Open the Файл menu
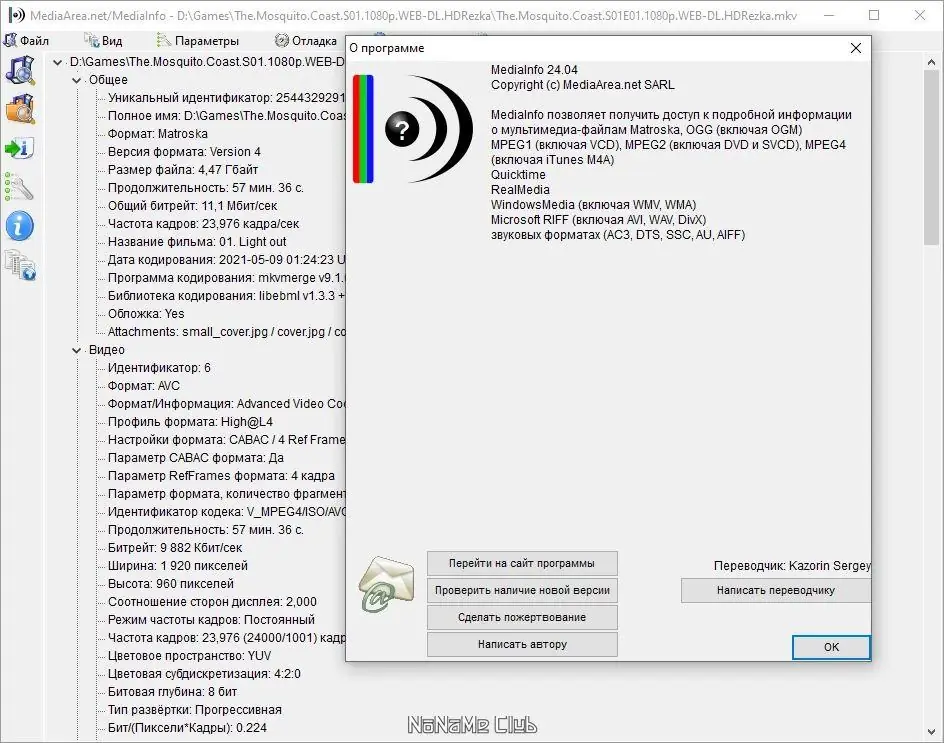The width and height of the screenshot is (944, 743). (26, 40)
